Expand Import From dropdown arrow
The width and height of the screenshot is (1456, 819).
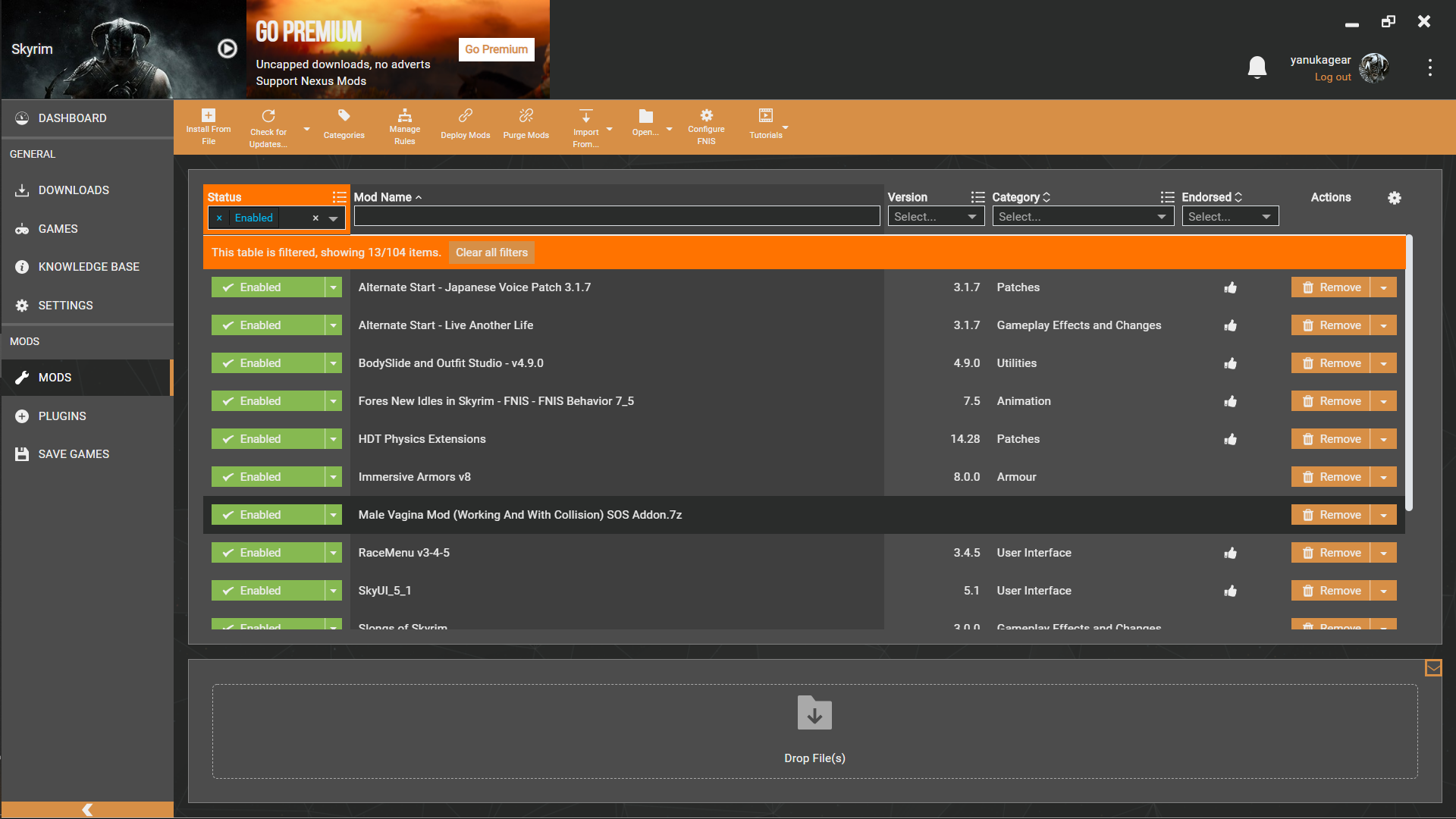[609, 130]
